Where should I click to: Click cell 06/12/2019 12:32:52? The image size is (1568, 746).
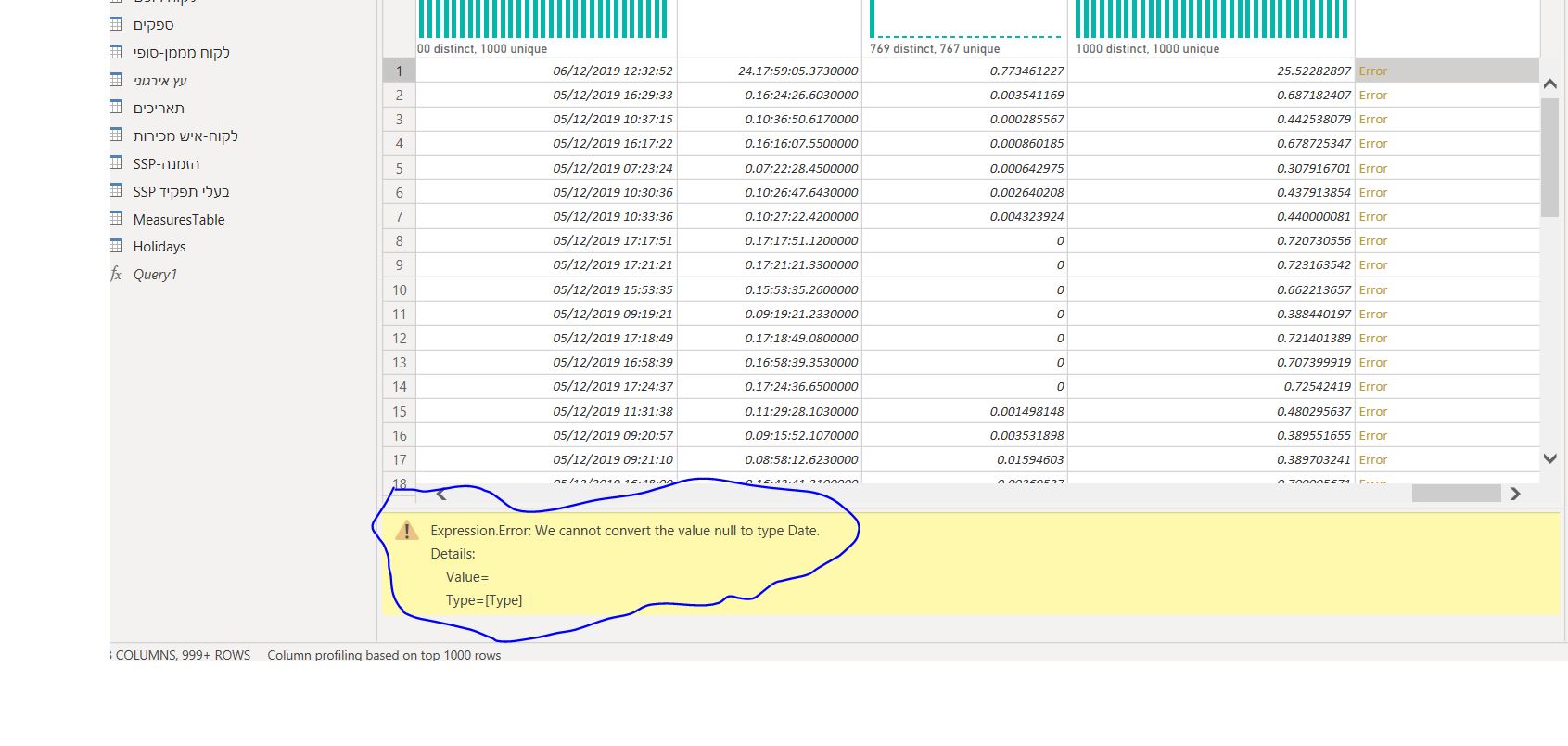[547, 71]
